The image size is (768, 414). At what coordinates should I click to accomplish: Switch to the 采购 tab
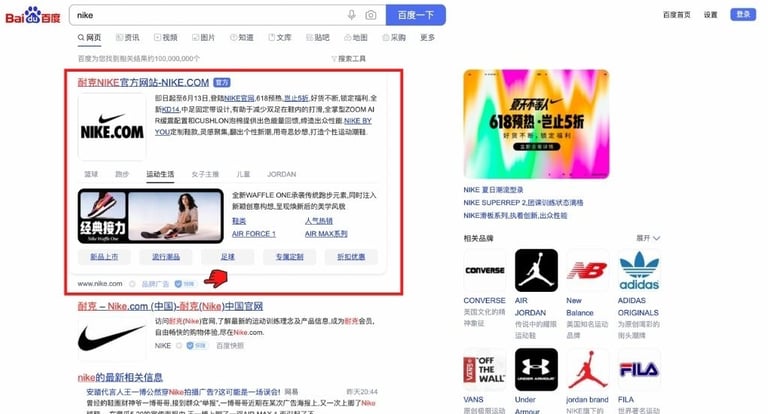(x=394, y=38)
